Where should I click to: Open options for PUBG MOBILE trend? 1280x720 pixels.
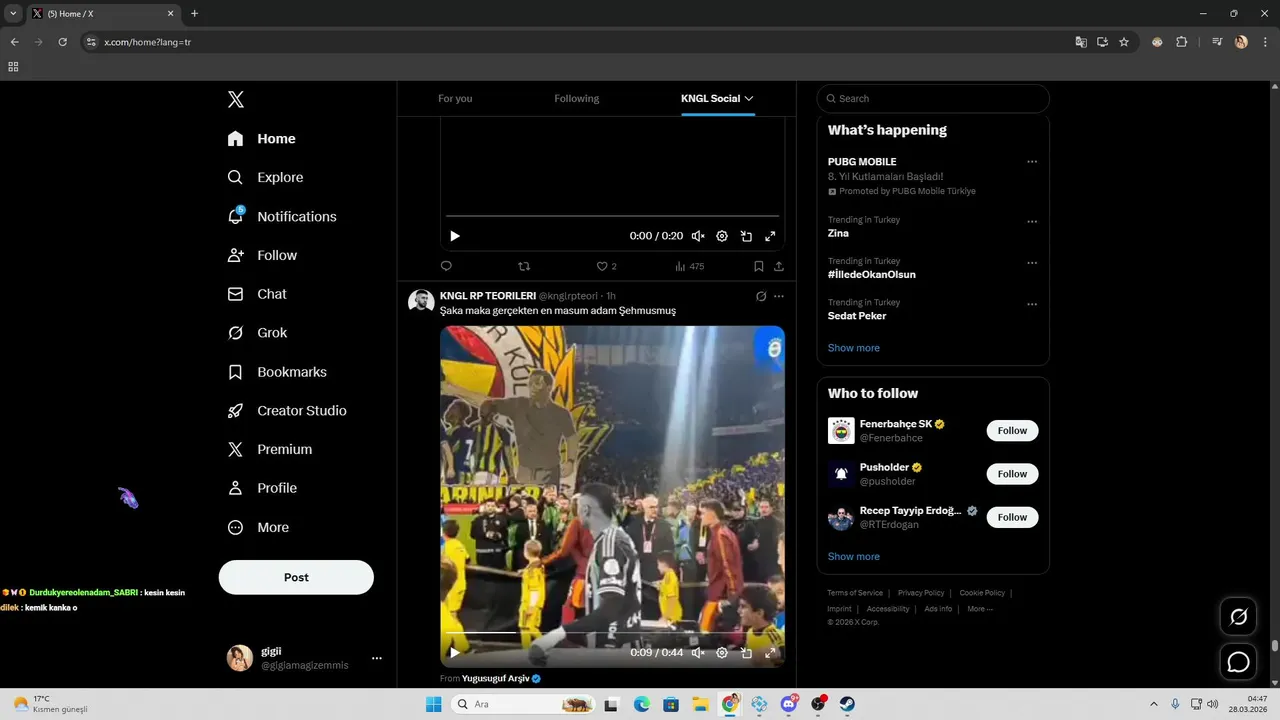(1032, 162)
